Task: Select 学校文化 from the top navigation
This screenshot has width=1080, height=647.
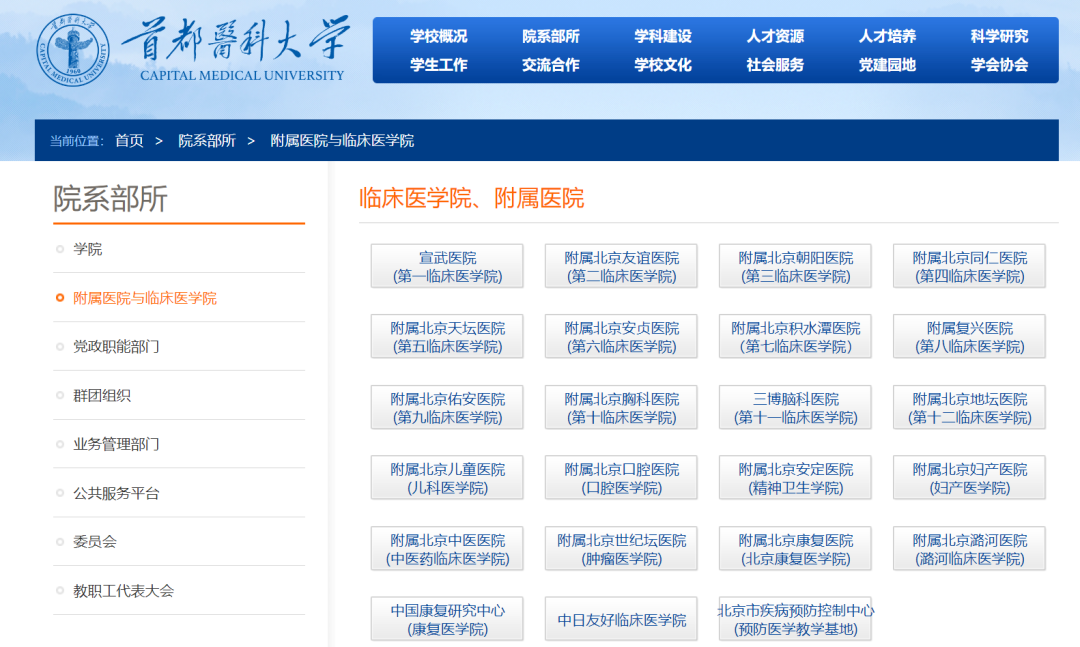Action: point(663,65)
